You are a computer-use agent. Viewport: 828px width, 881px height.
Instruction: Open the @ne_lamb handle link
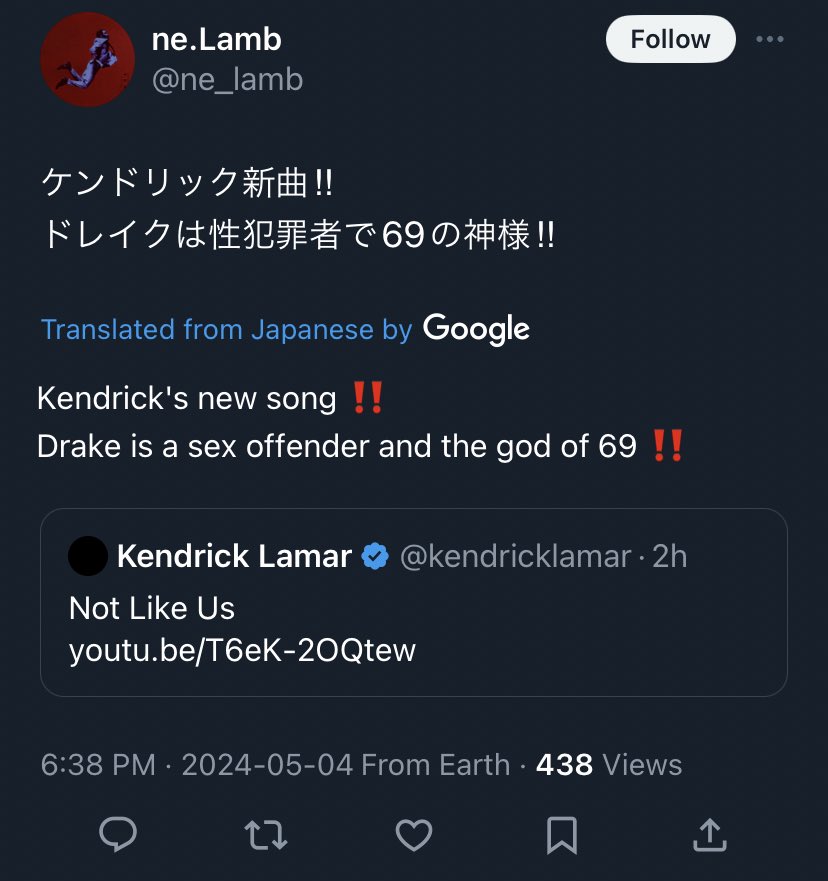click(x=228, y=79)
